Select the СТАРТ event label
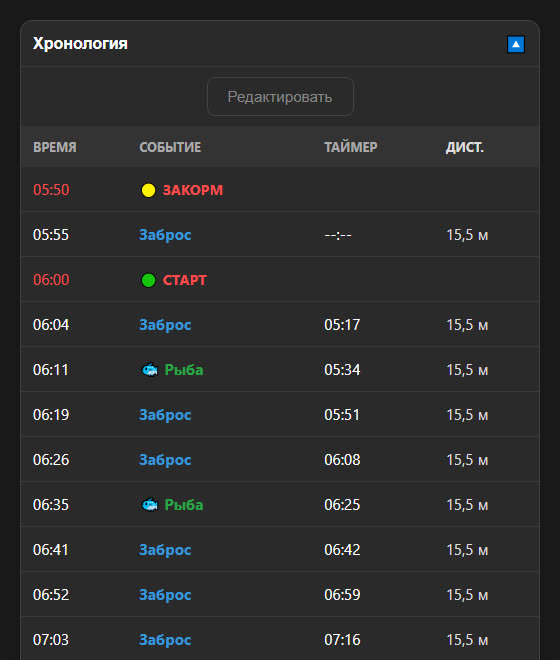The height and width of the screenshot is (660, 560). [185, 280]
